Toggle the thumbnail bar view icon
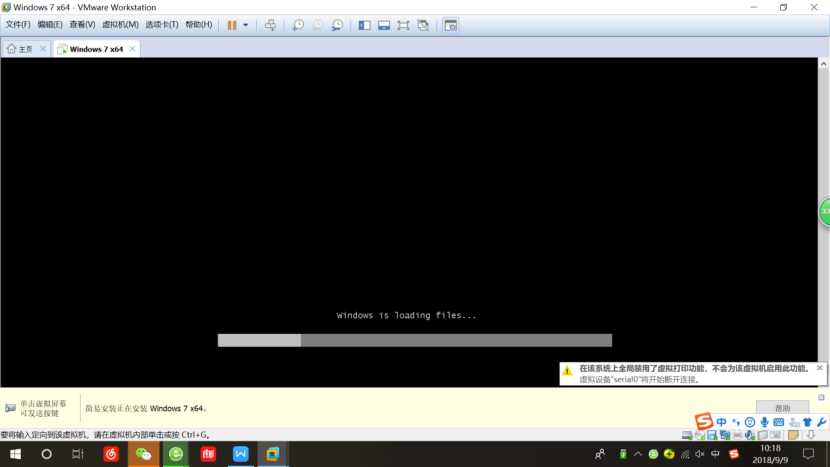The image size is (830, 467). (x=384, y=25)
